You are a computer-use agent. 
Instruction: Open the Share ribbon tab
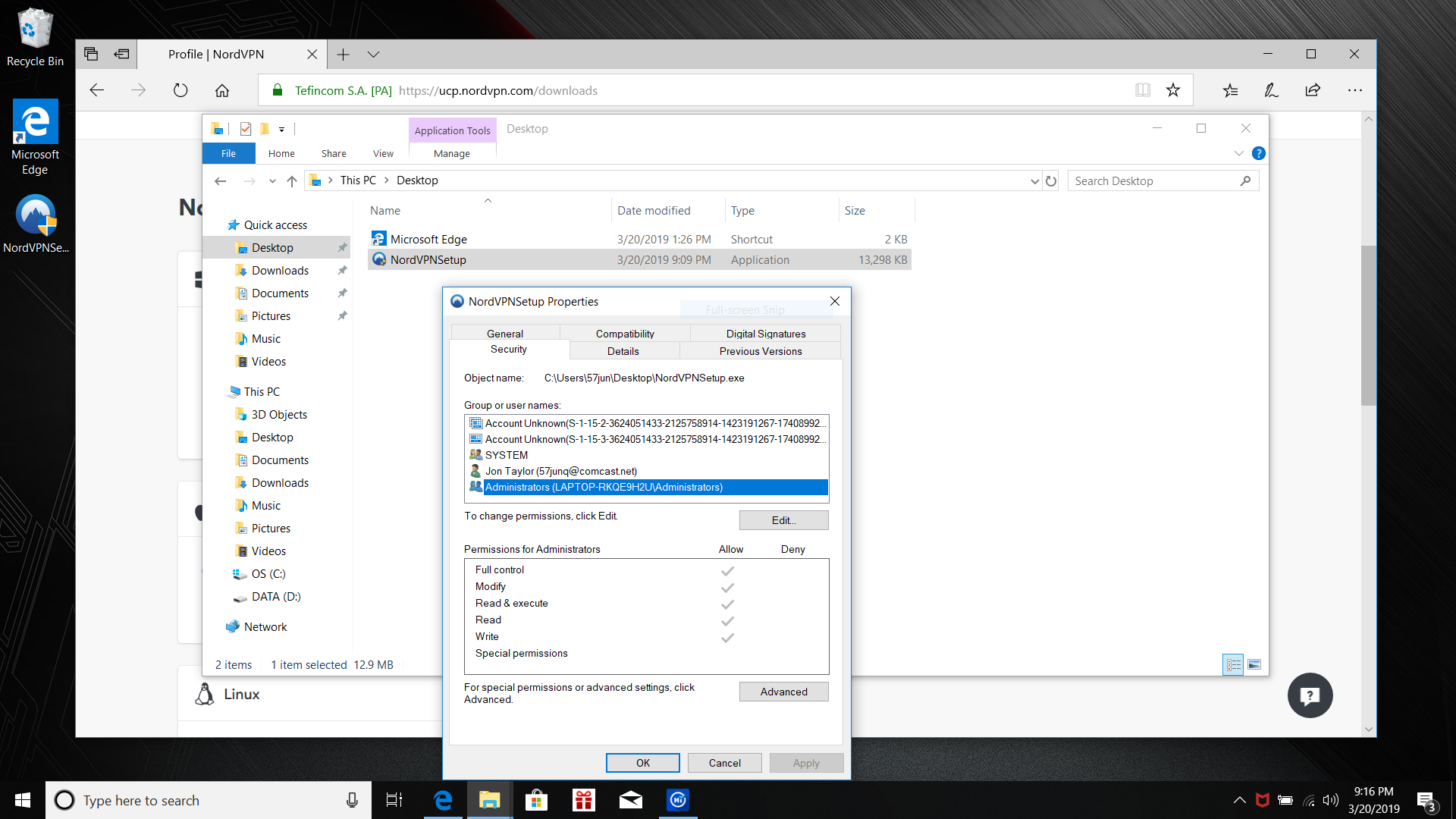click(x=334, y=153)
